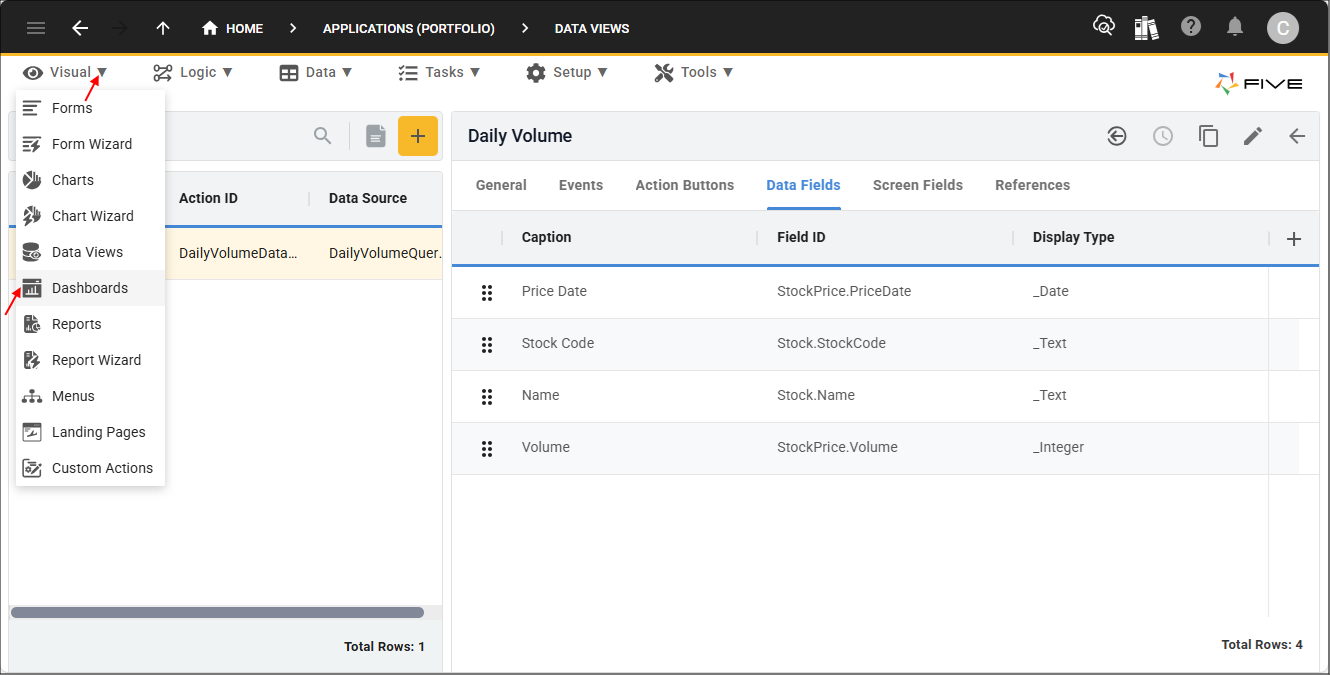The image size is (1330, 675).
Task: Switch to the Events tab
Action: point(581,185)
